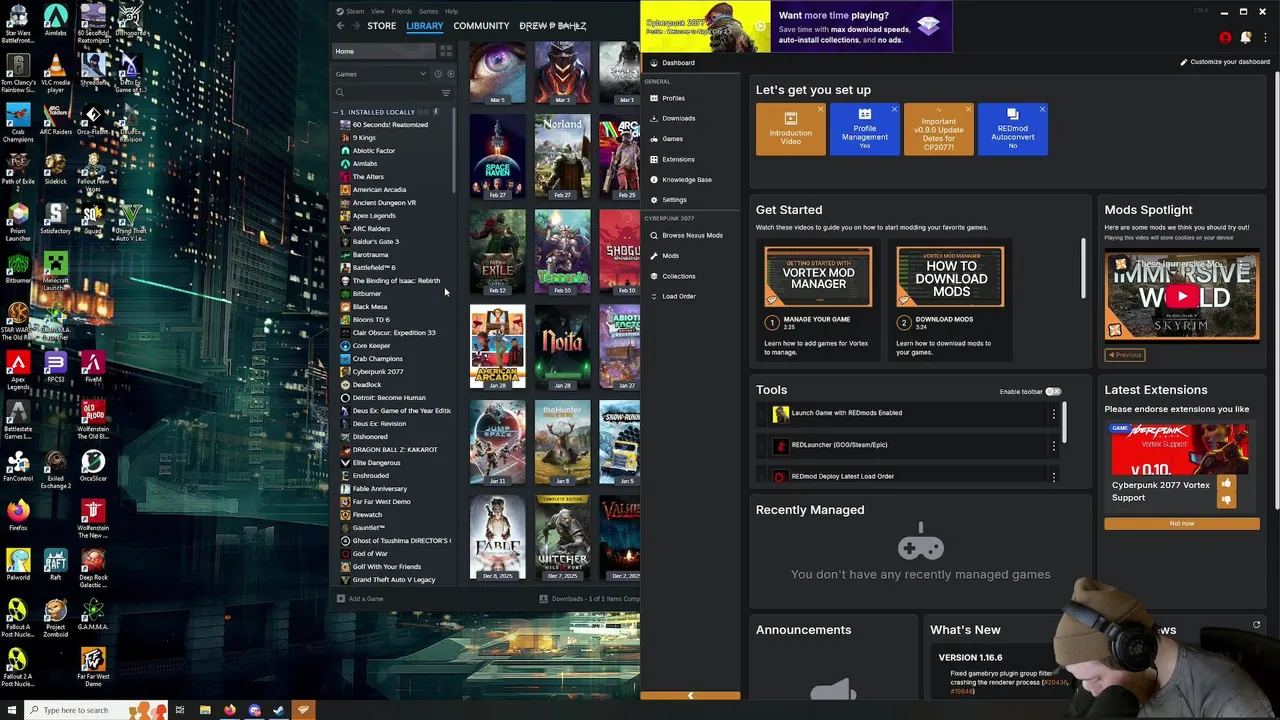This screenshot has height=720, width=1280.
Task: Open Knowledge Base in Vortex
Action: tap(690, 179)
